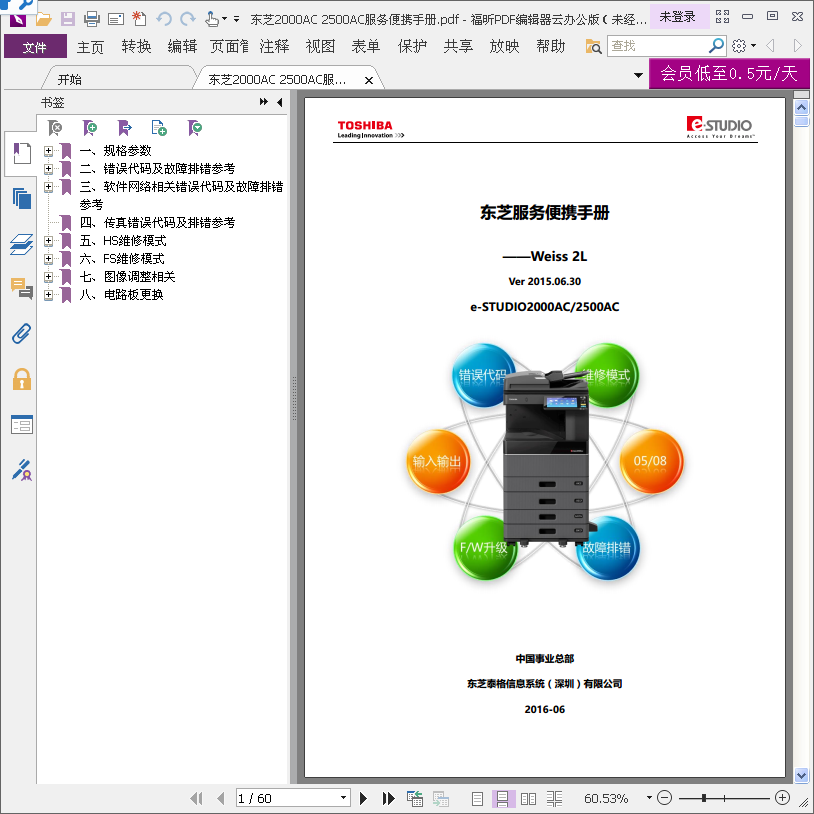Open the 文件 menu
The height and width of the screenshot is (814, 814).
pyautogui.click(x=35, y=47)
